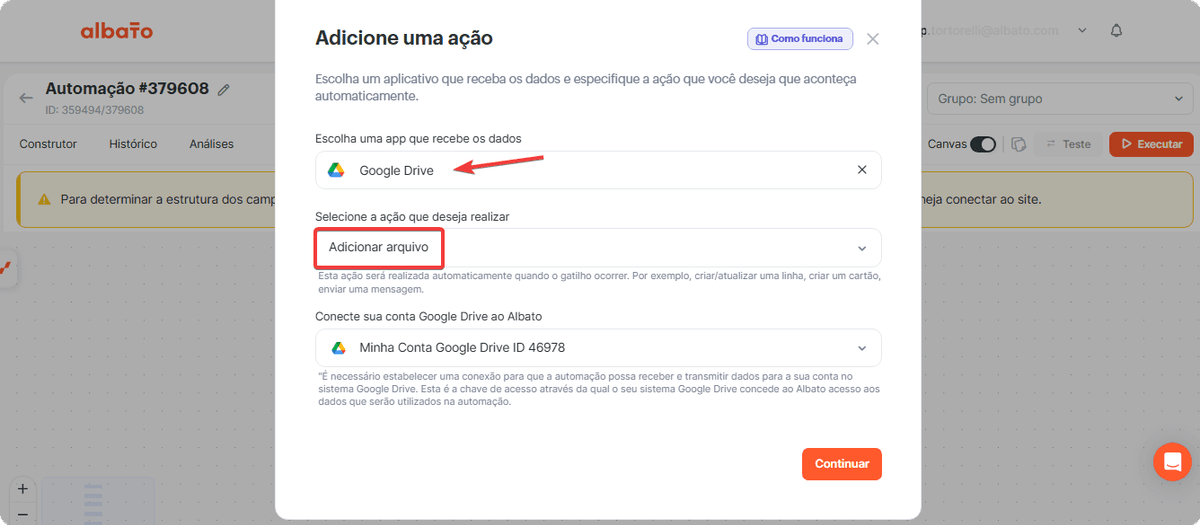Open the Minha Conta Google Drive dropdown
Screen dimensions: 1200x525
[598, 348]
